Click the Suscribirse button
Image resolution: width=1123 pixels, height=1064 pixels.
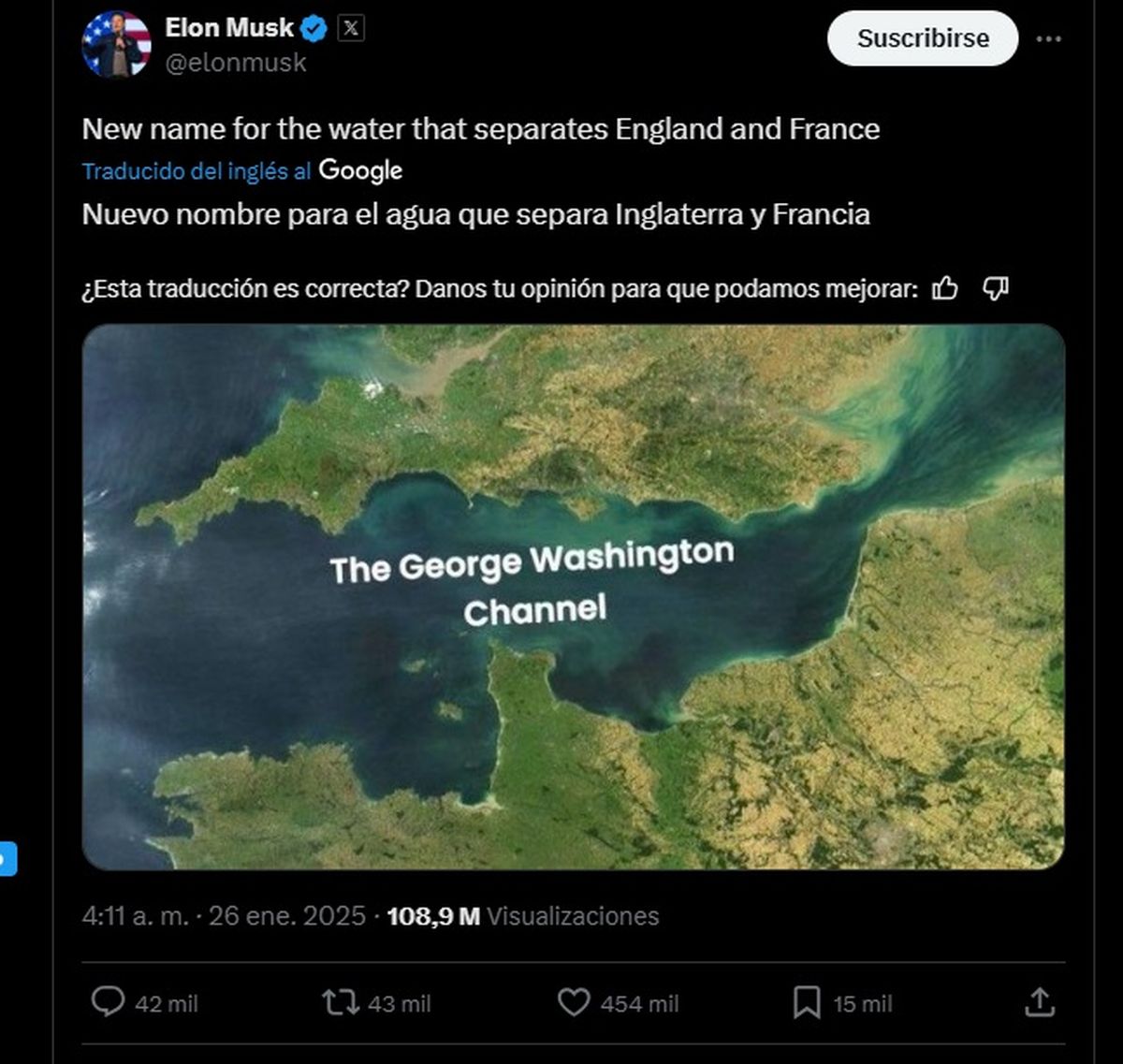pos(921,38)
